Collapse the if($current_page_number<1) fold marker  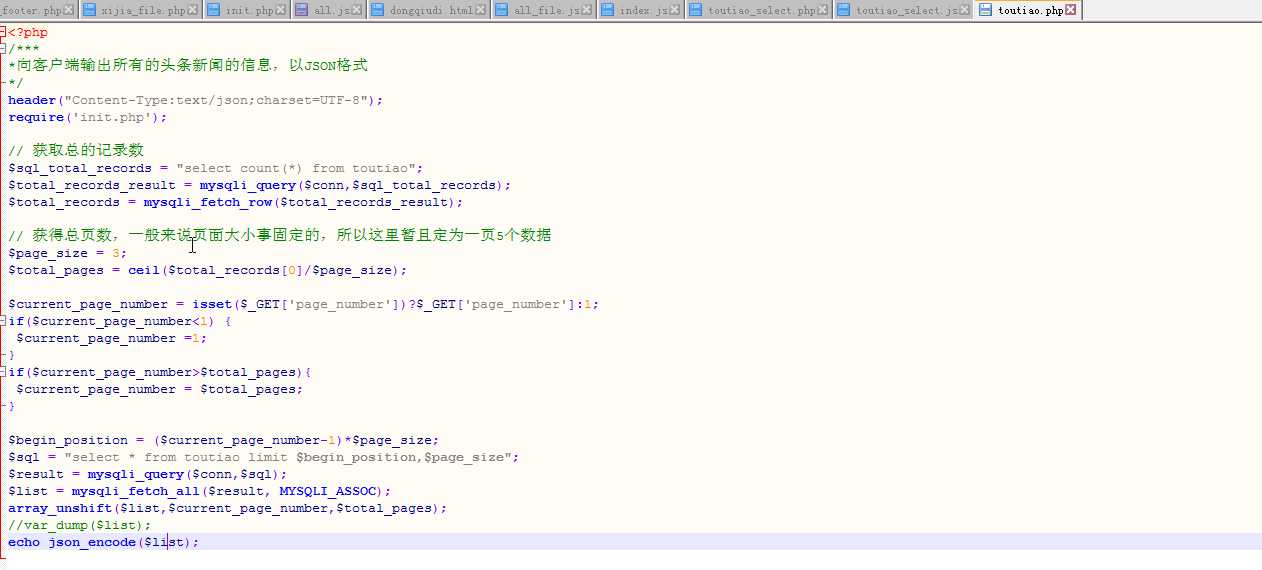(4, 321)
